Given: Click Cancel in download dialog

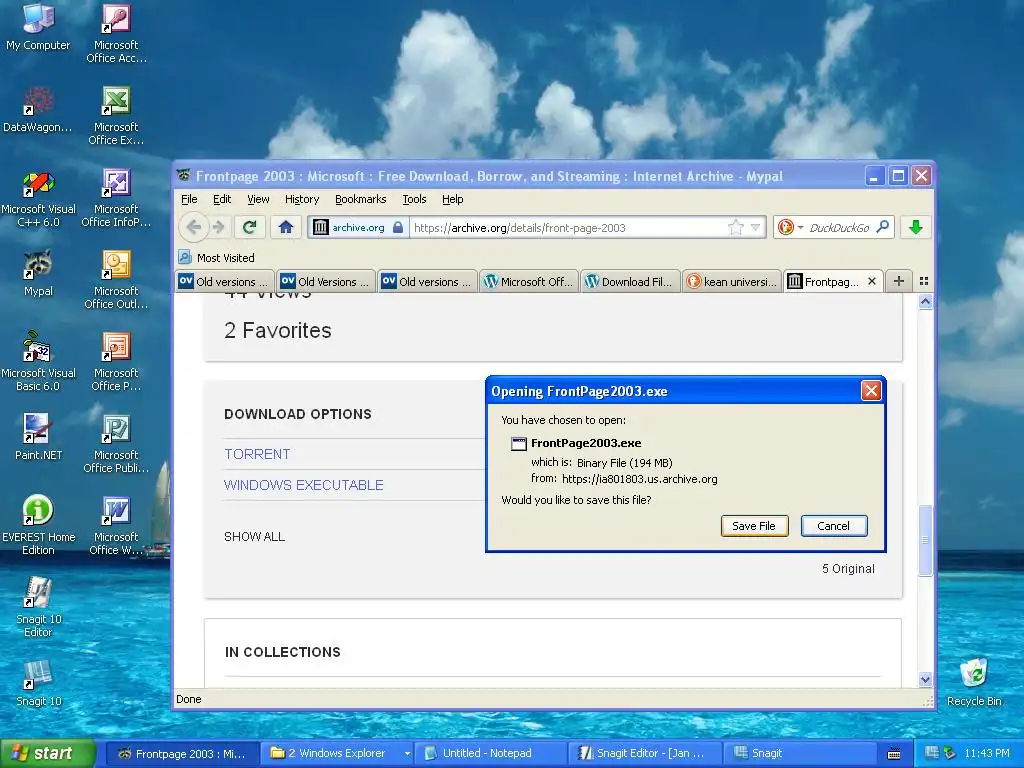Looking at the screenshot, I should click(834, 526).
